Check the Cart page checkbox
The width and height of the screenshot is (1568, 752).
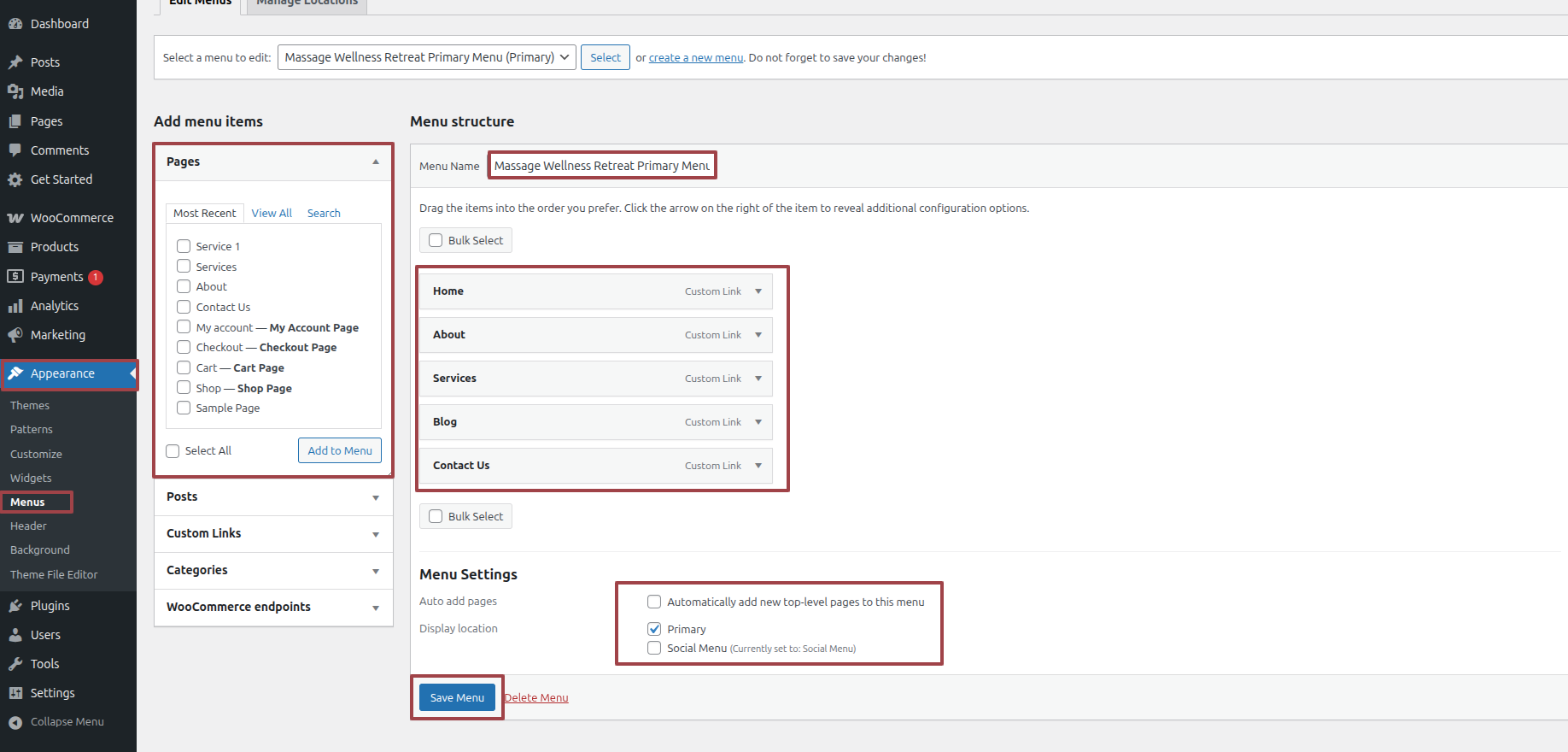tap(184, 367)
